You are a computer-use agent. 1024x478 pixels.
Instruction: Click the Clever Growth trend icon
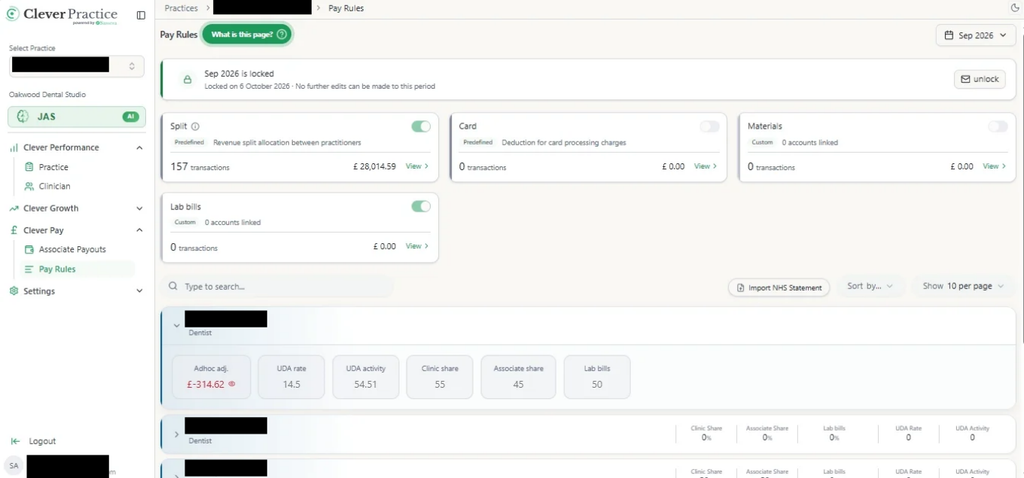click(x=14, y=208)
